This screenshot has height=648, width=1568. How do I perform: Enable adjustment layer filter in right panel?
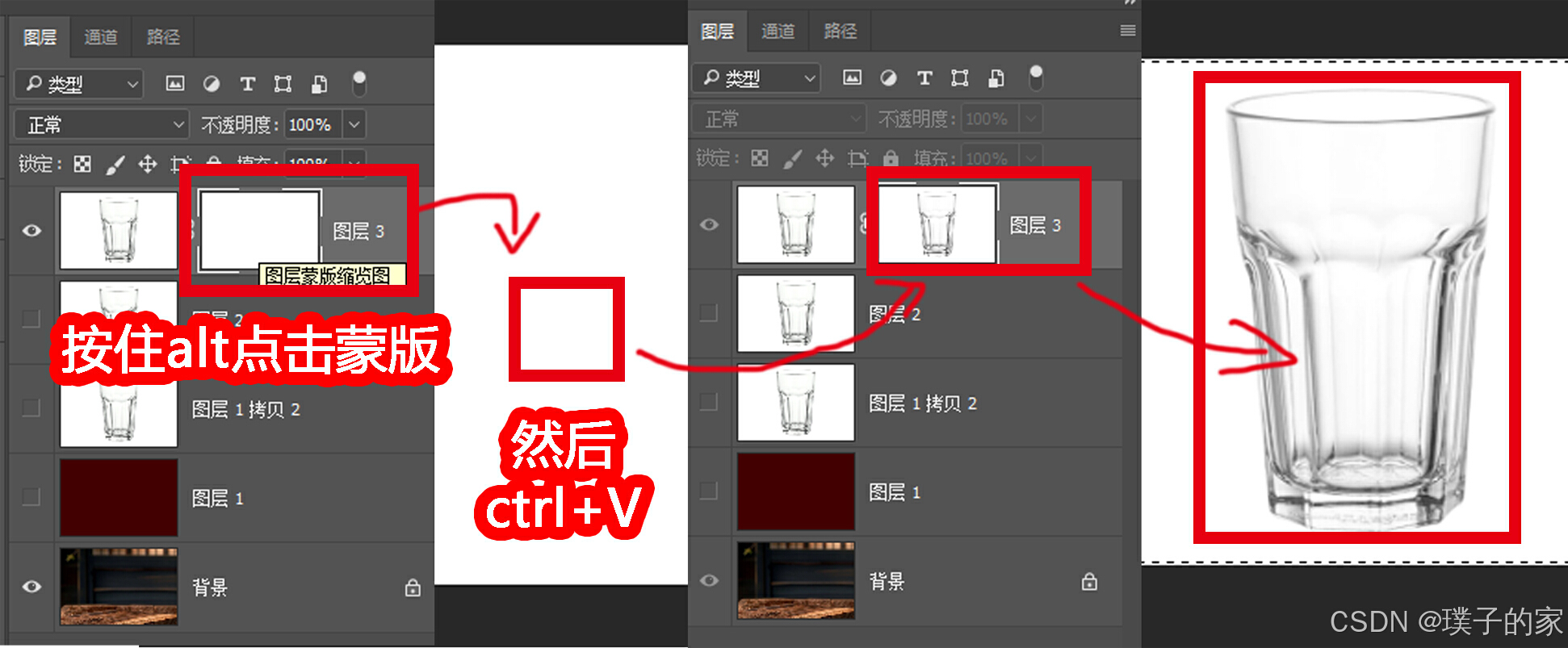point(889,77)
